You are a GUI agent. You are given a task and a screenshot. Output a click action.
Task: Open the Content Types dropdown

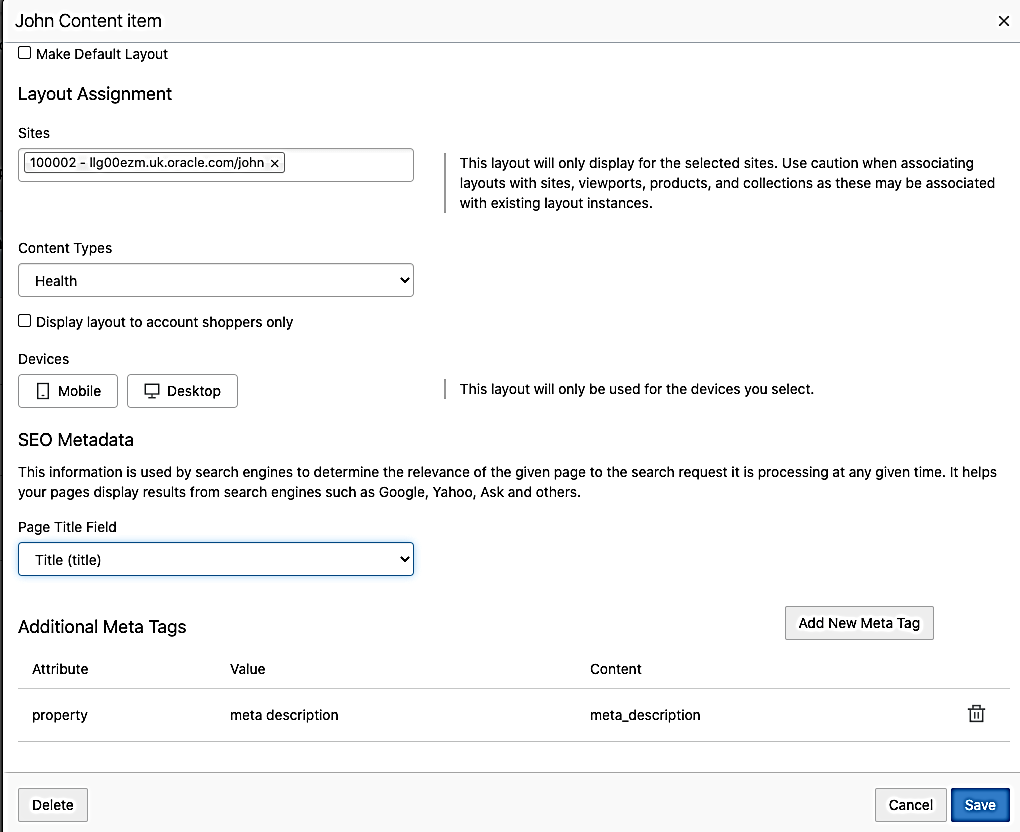[x=215, y=281]
